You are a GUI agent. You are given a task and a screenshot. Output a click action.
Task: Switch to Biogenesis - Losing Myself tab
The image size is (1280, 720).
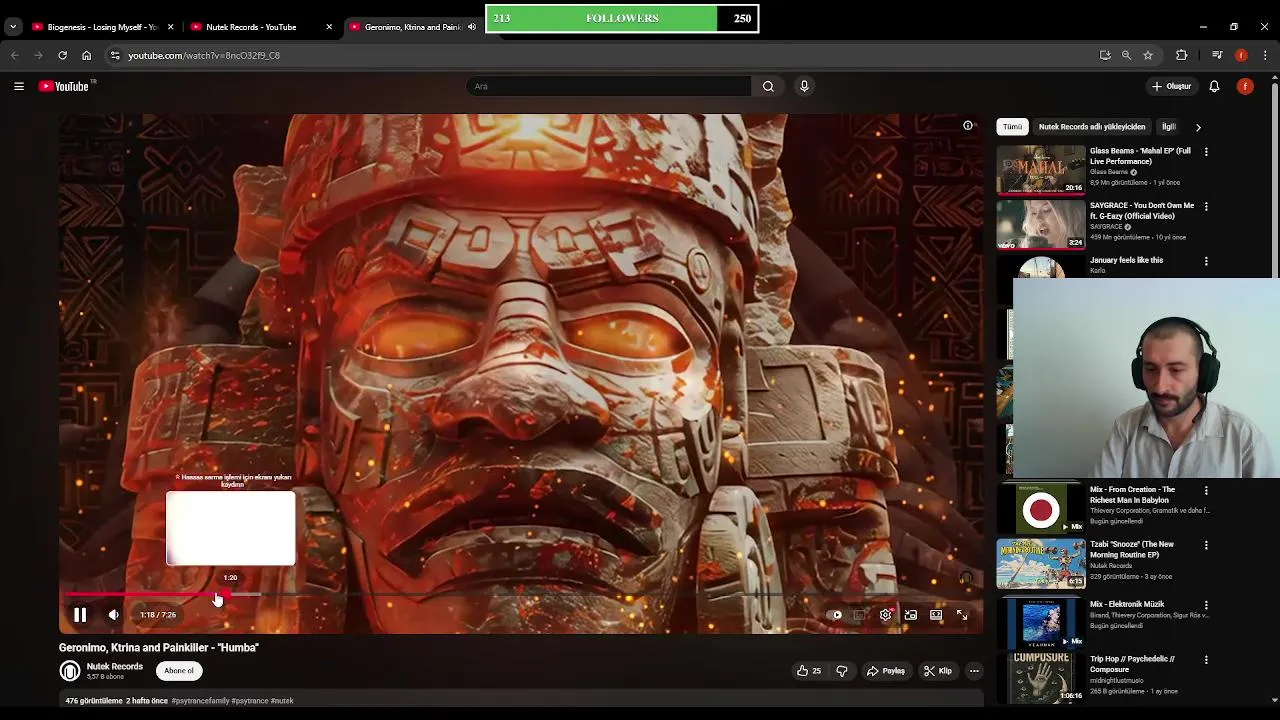tap(103, 27)
